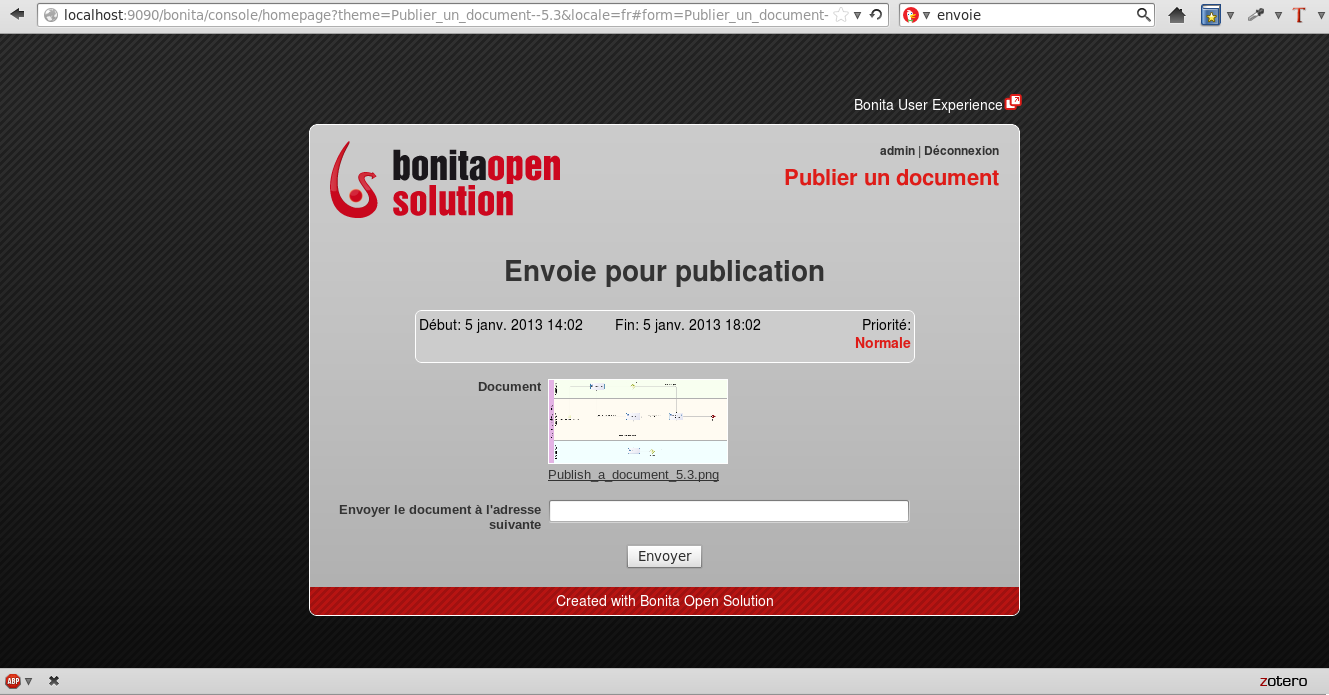
Task: Open the Adblock Plus dropdown arrow
Action: point(28,681)
